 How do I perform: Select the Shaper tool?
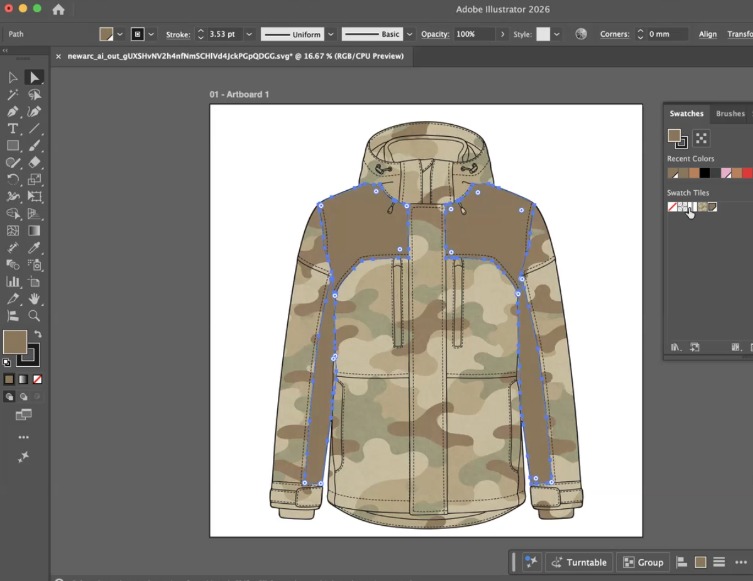(13, 162)
